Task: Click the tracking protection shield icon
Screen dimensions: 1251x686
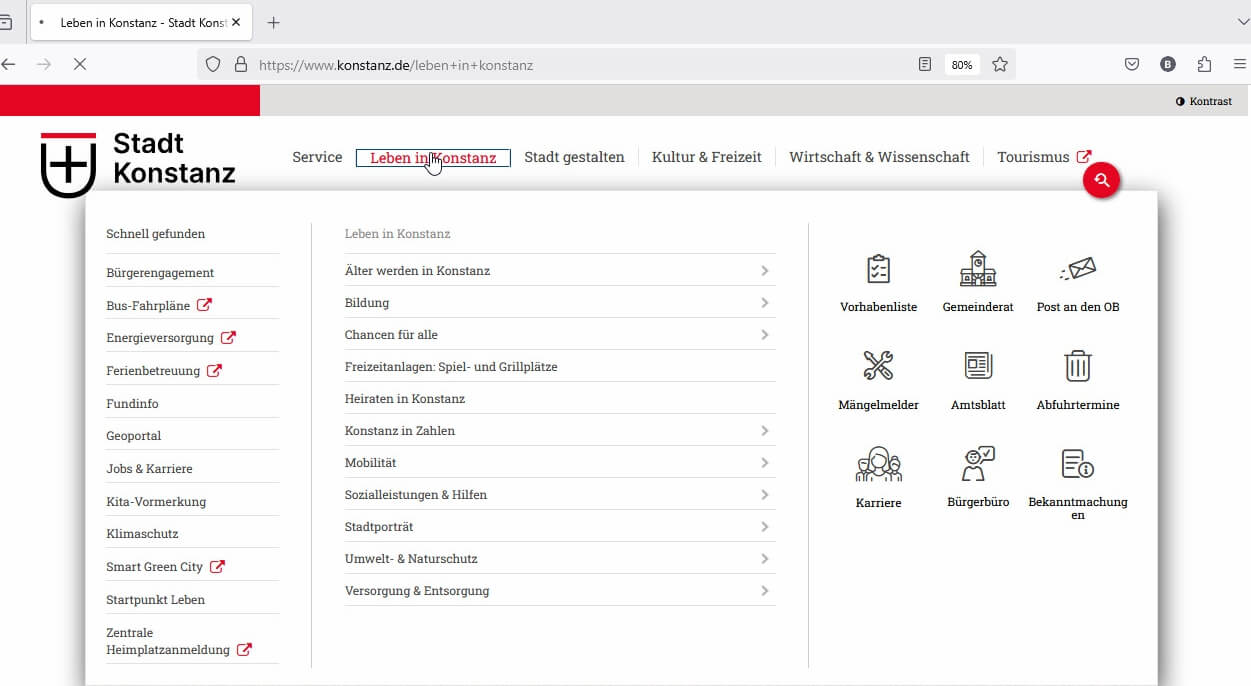Action: click(212, 64)
